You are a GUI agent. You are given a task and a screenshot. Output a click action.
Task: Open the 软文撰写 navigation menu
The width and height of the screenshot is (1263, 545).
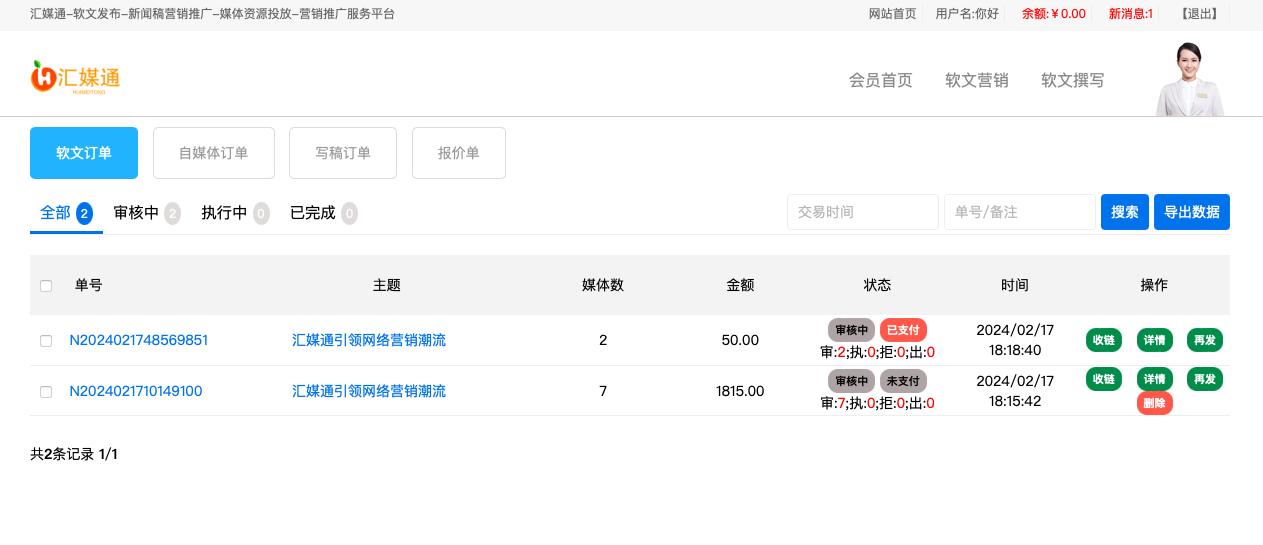(x=1073, y=81)
